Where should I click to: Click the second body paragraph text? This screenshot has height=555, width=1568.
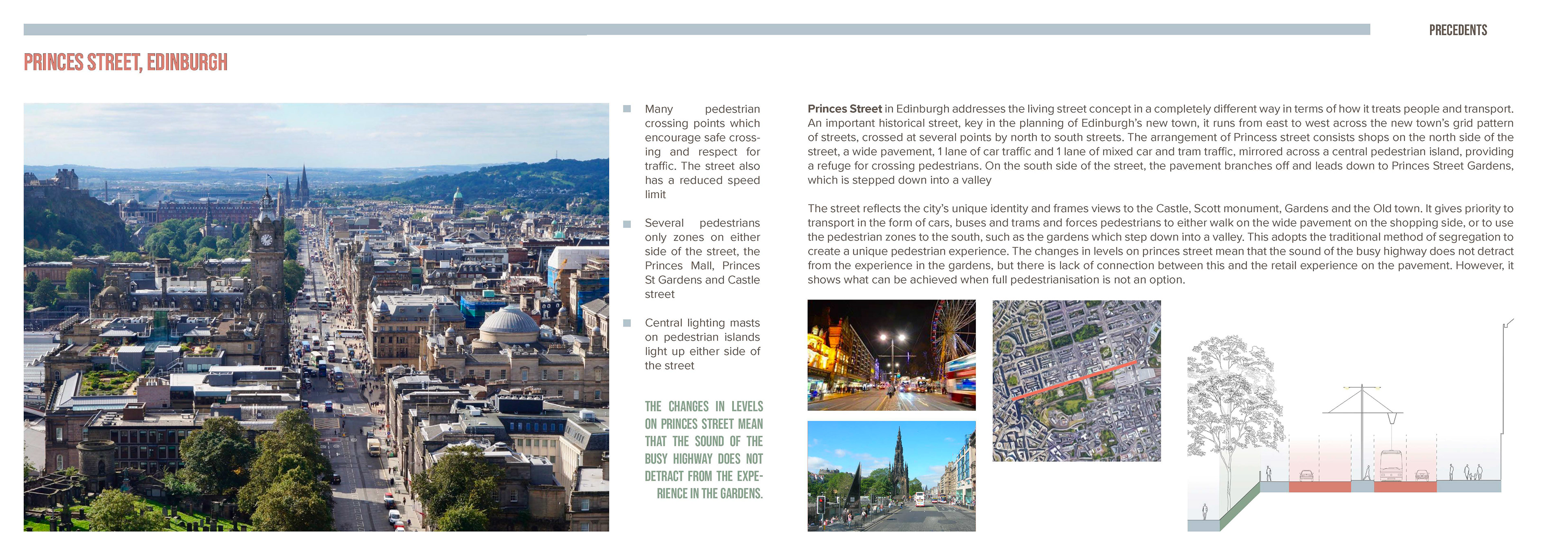(1160, 244)
